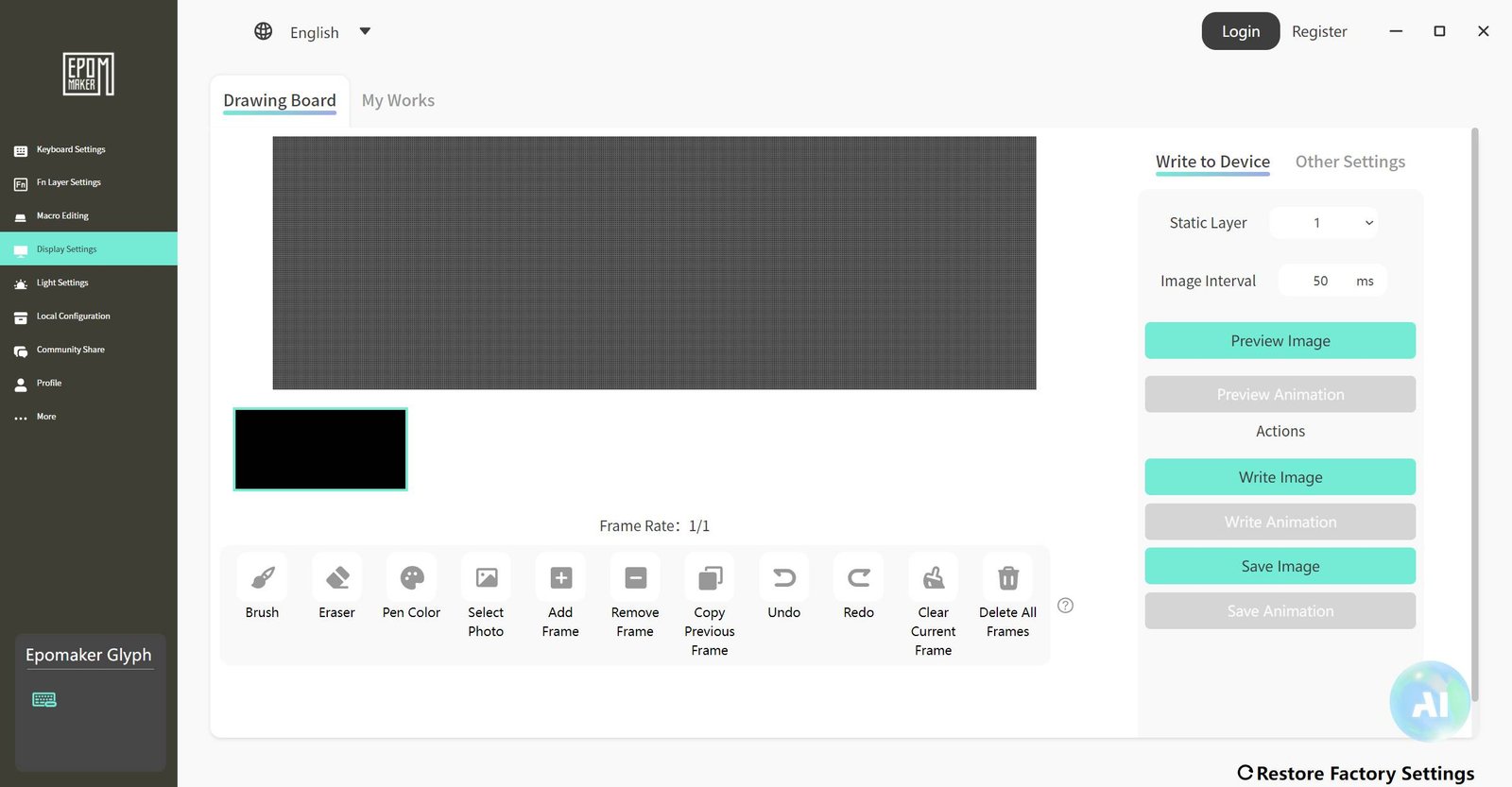The width and height of the screenshot is (1512, 787).
Task: Clear the current frame
Action: (x=934, y=577)
